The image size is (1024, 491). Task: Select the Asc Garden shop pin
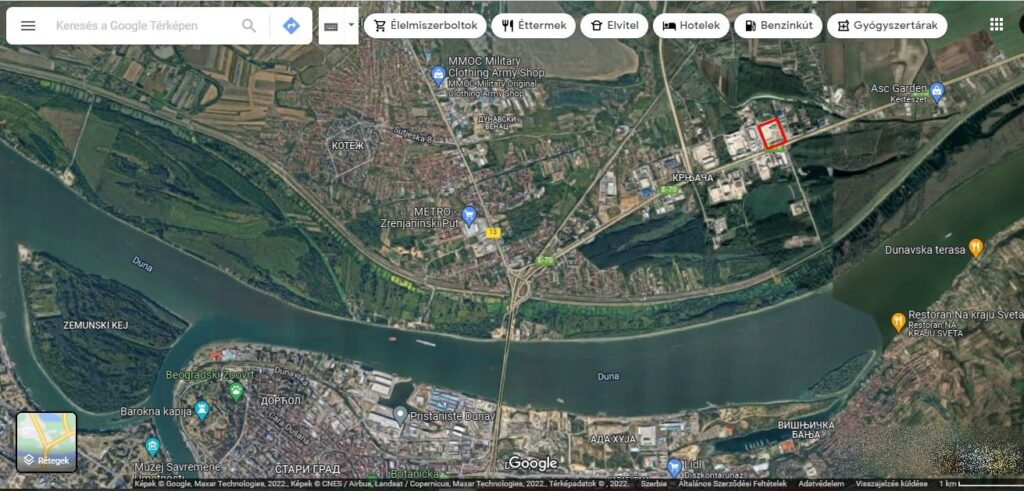tap(937, 92)
